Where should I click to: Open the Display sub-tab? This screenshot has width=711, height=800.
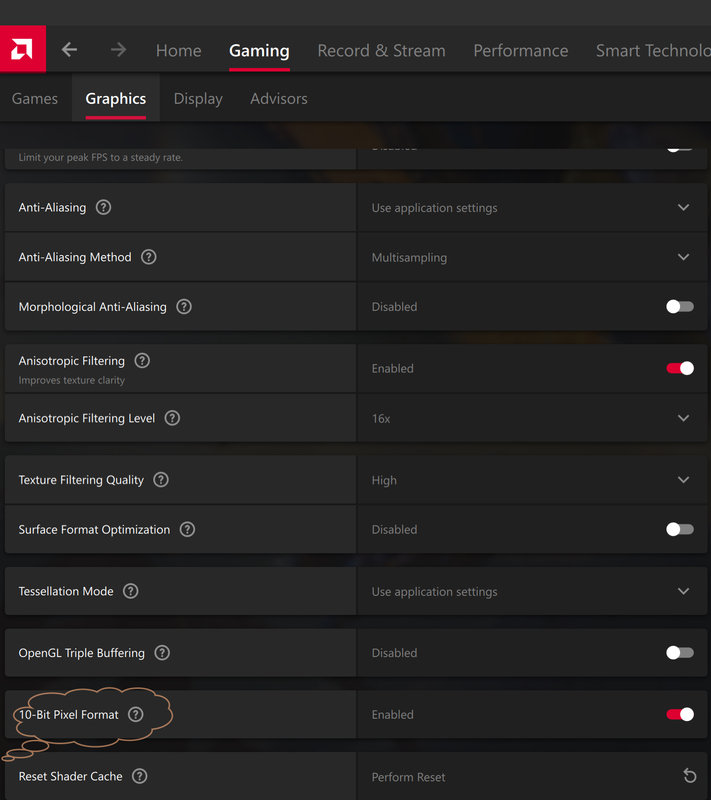click(198, 98)
